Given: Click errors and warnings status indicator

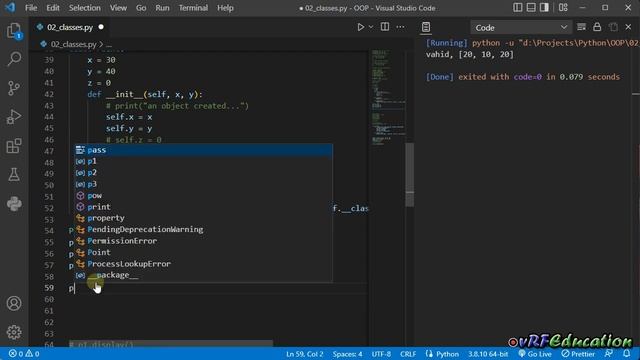Looking at the screenshot, I should tap(24, 354).
